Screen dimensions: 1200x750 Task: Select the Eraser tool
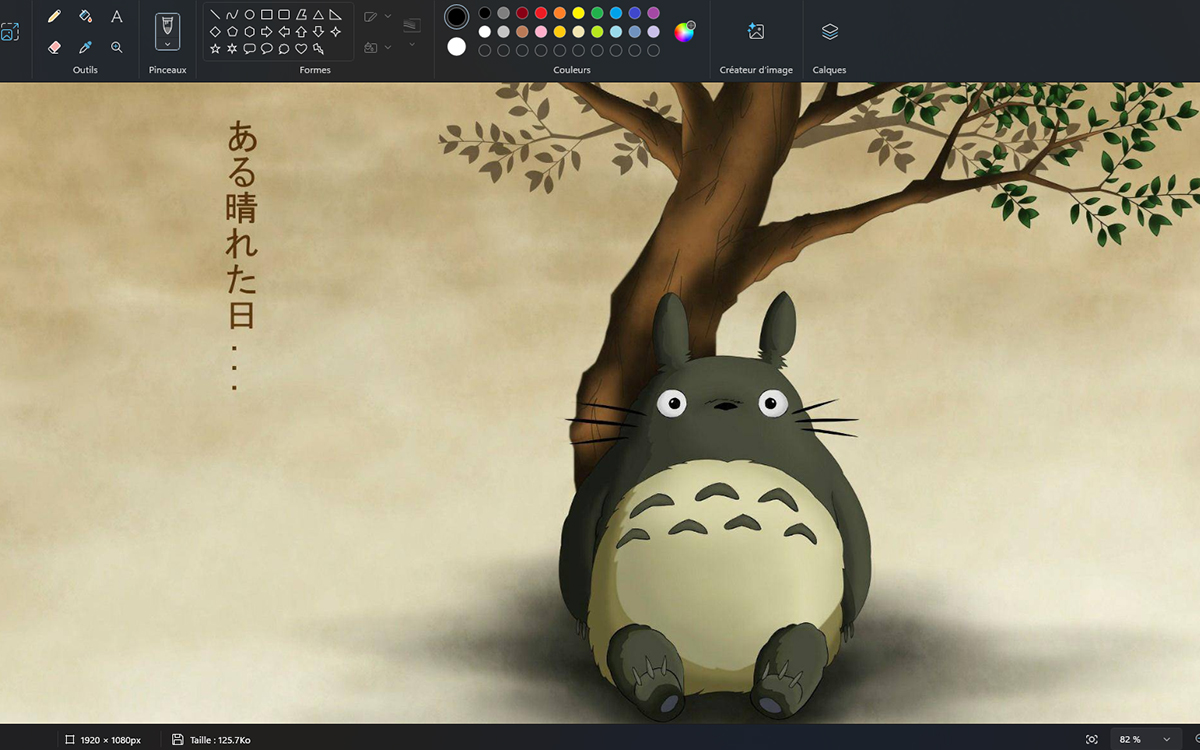point(54,47)
